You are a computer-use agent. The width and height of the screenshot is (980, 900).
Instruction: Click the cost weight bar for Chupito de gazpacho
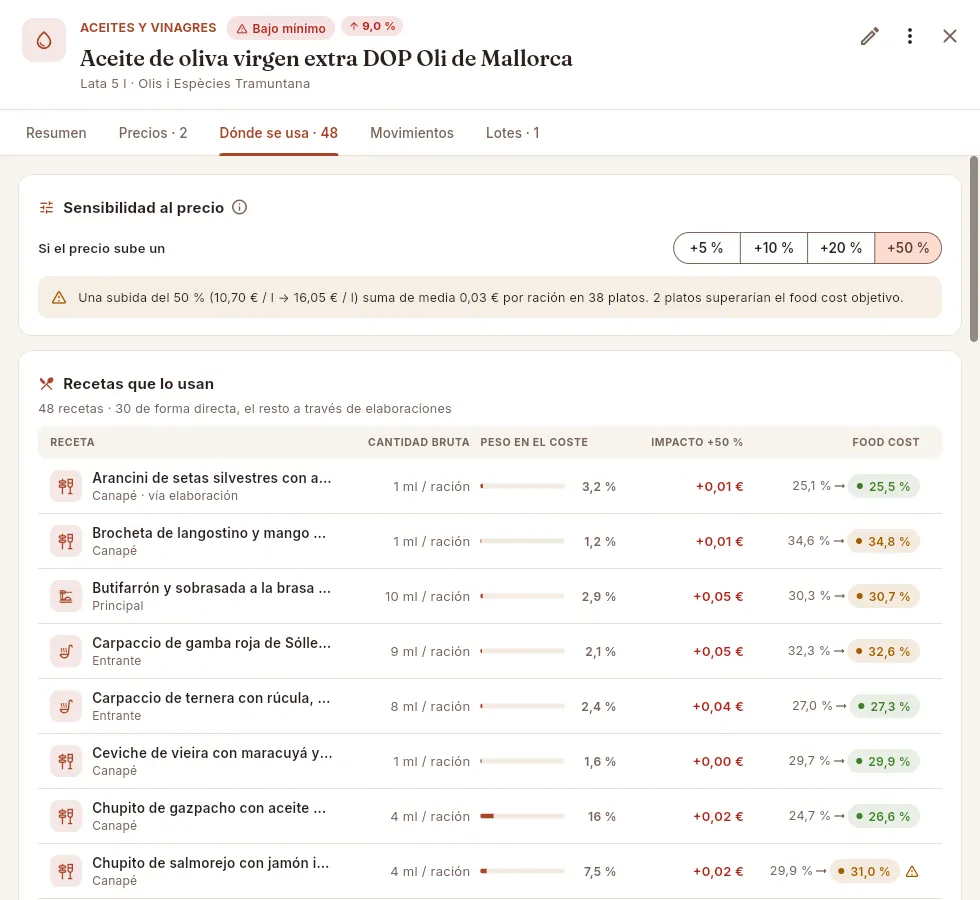coord(522,816)
